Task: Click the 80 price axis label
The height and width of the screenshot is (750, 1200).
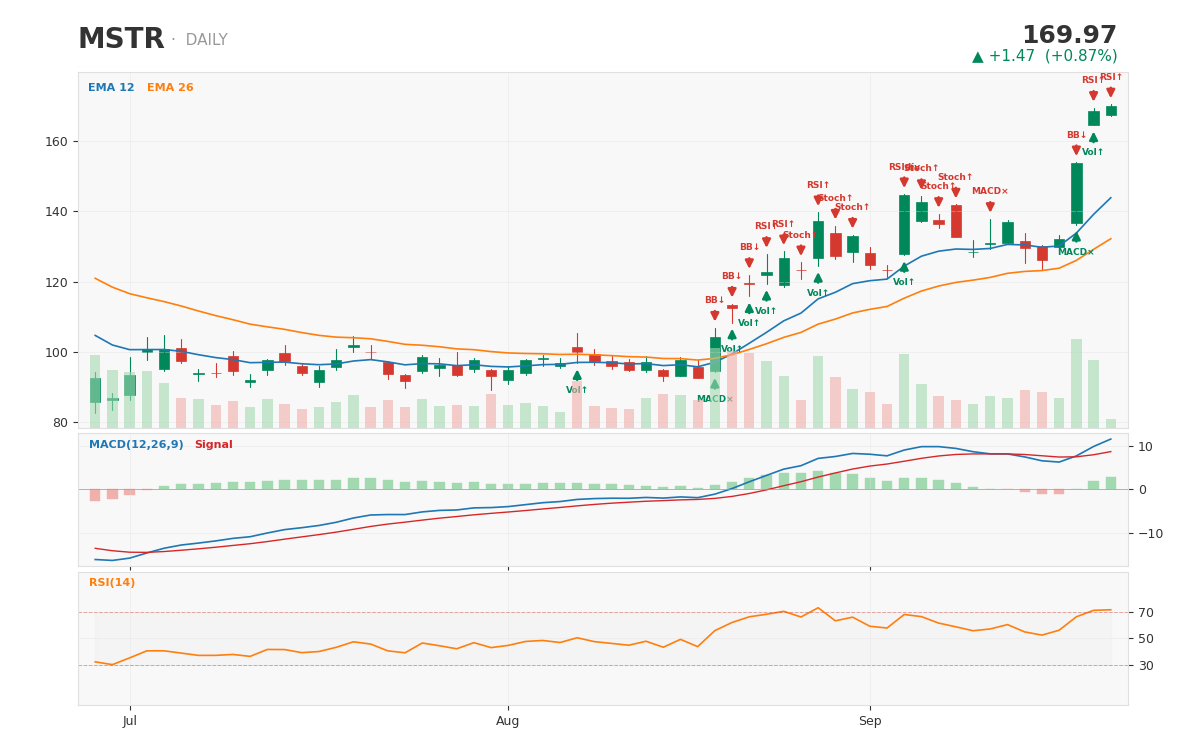Action: pos(60,423)
